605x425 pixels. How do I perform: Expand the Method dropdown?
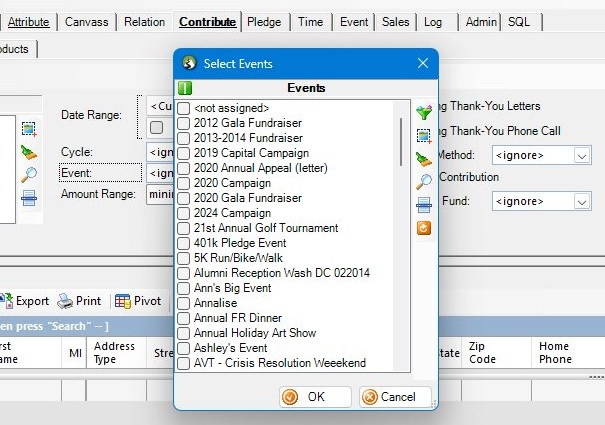click(582, 155)
